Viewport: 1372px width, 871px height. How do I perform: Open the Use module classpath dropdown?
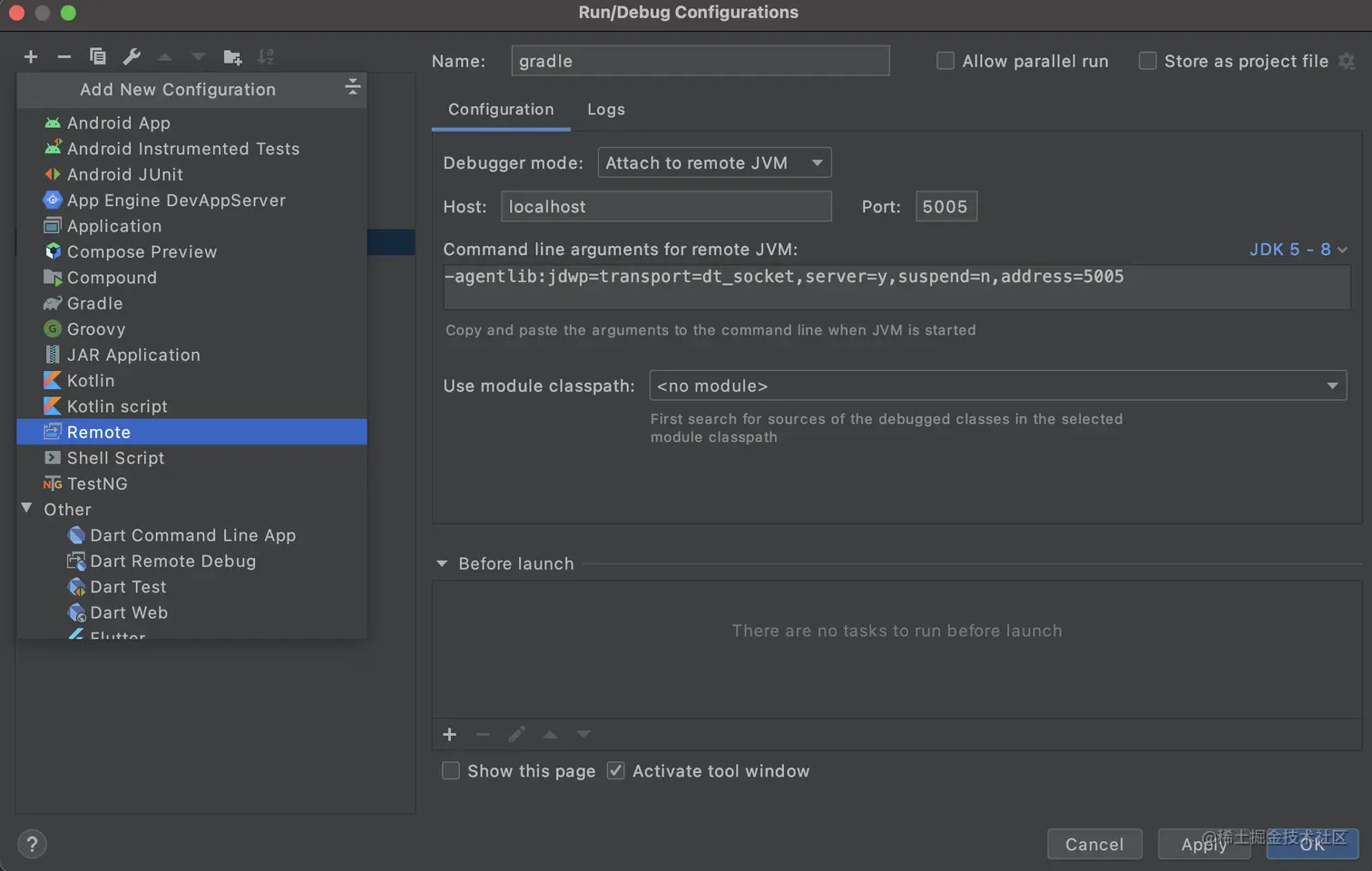997,386
